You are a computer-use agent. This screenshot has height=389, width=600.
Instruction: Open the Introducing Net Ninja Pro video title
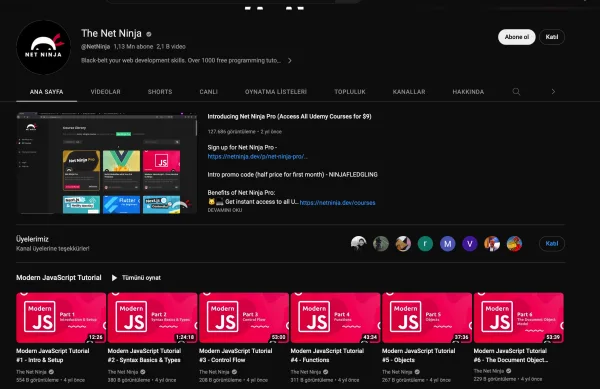tap(289, 117)
